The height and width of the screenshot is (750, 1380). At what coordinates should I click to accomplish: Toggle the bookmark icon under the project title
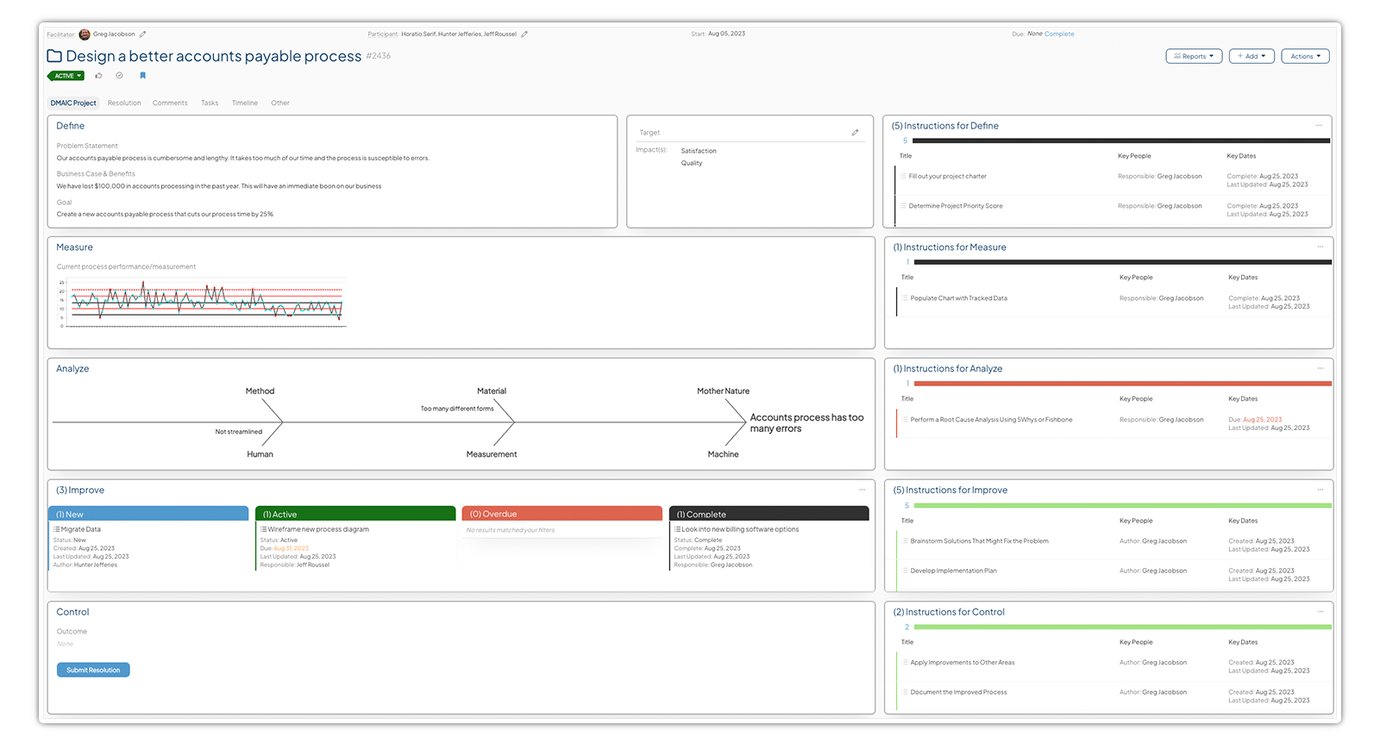click(x=142, y=75)
